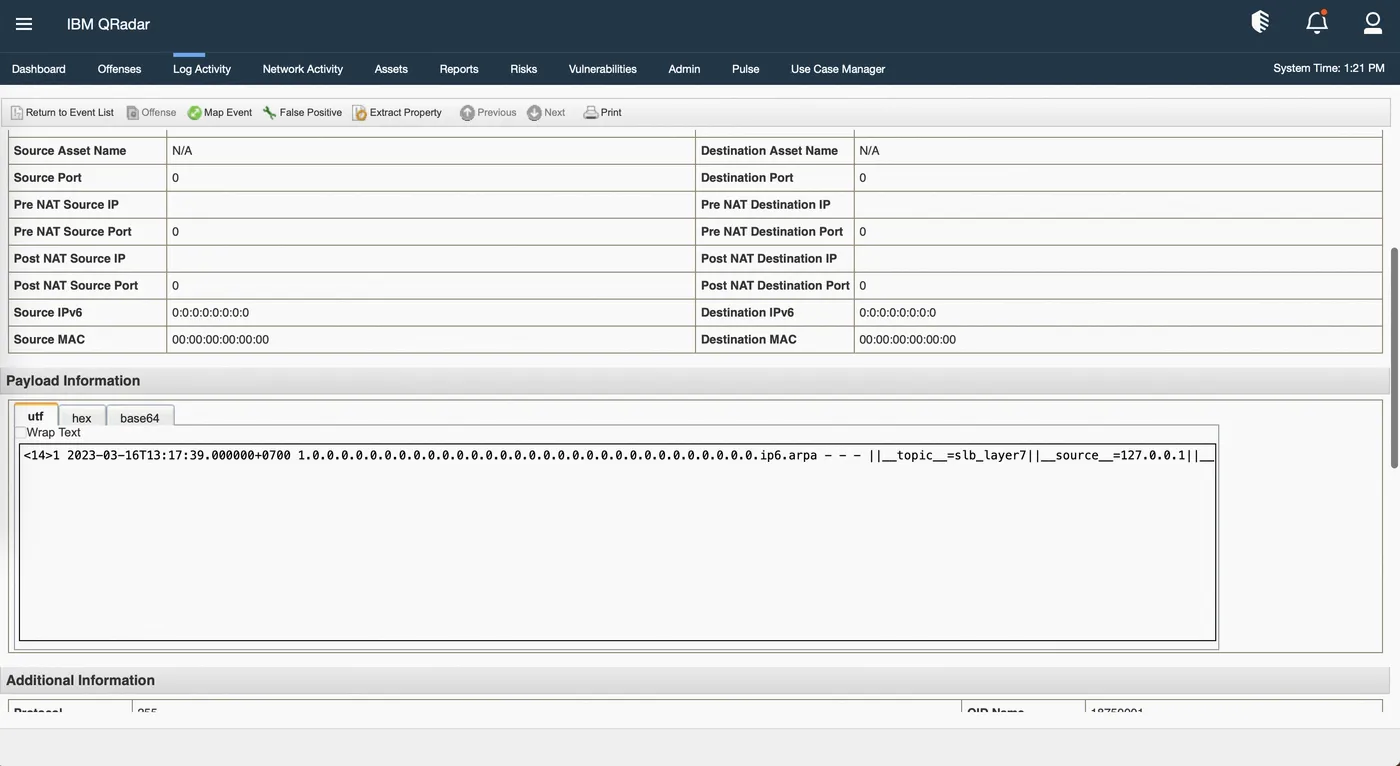The height and width of the screenshot is (766, 1400).
Task: Click the Pre NAT Destination Port label
Action: 772,232
